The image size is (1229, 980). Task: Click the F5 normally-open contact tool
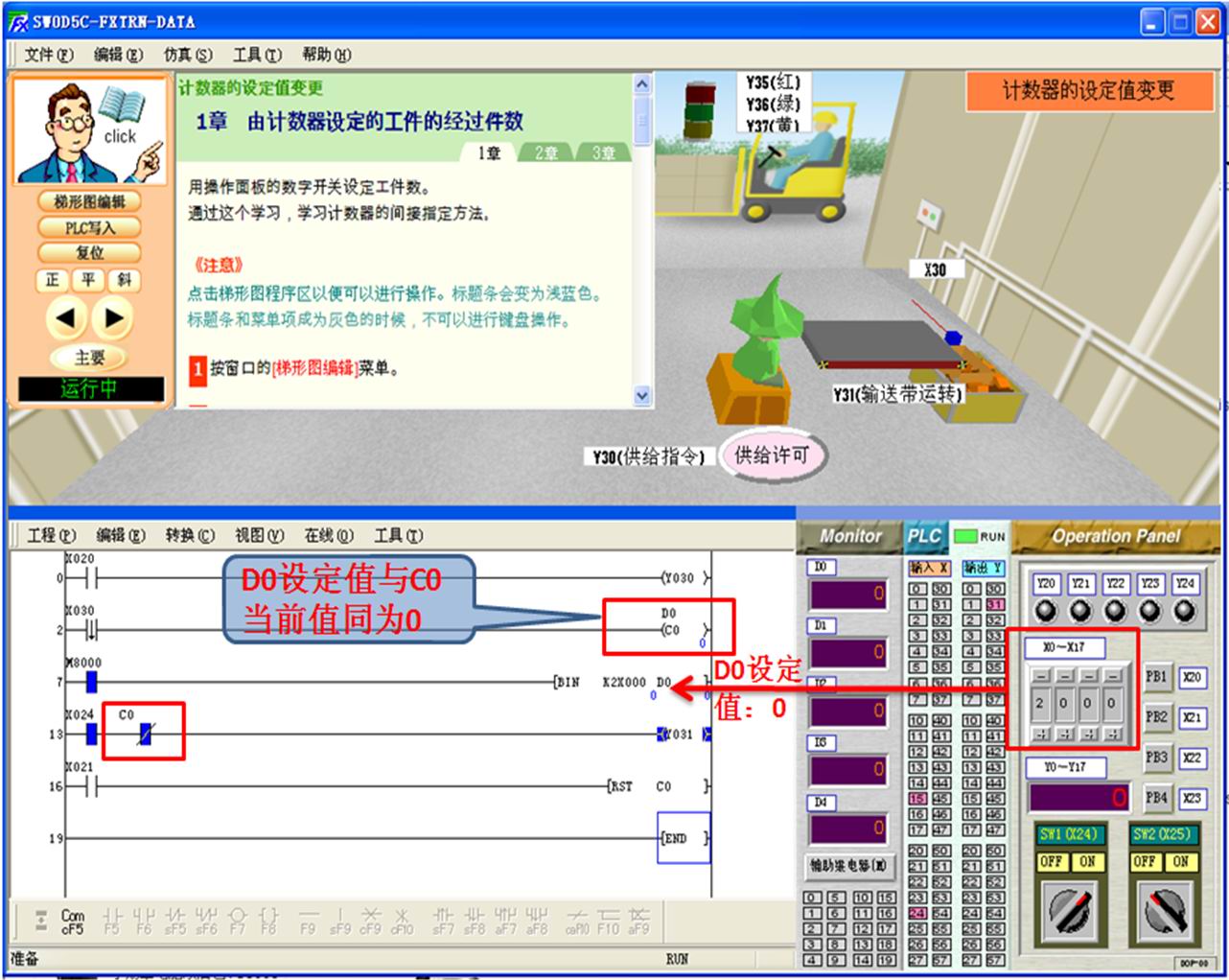[x=112, y=920]
